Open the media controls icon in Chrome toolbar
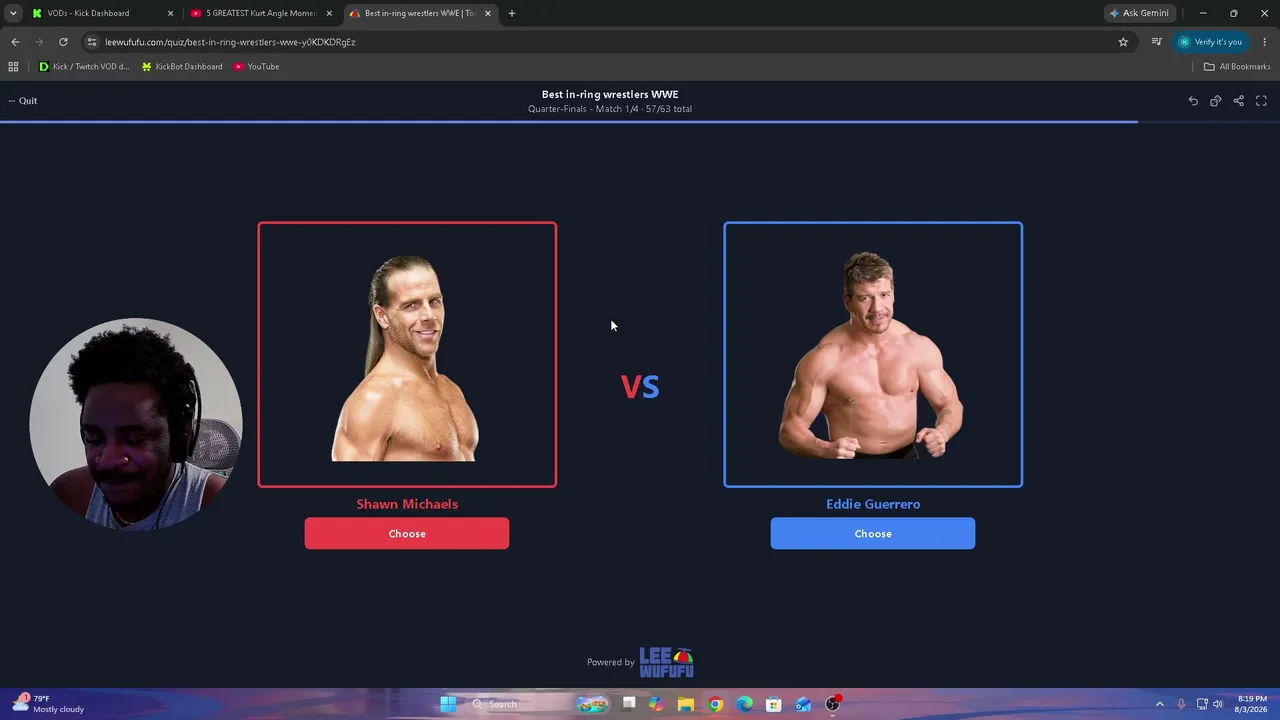The image size is (1280, 720). pos(1156,42)
